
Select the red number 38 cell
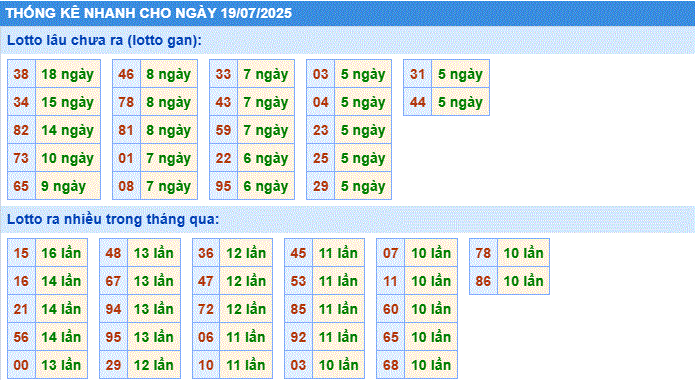21,74
